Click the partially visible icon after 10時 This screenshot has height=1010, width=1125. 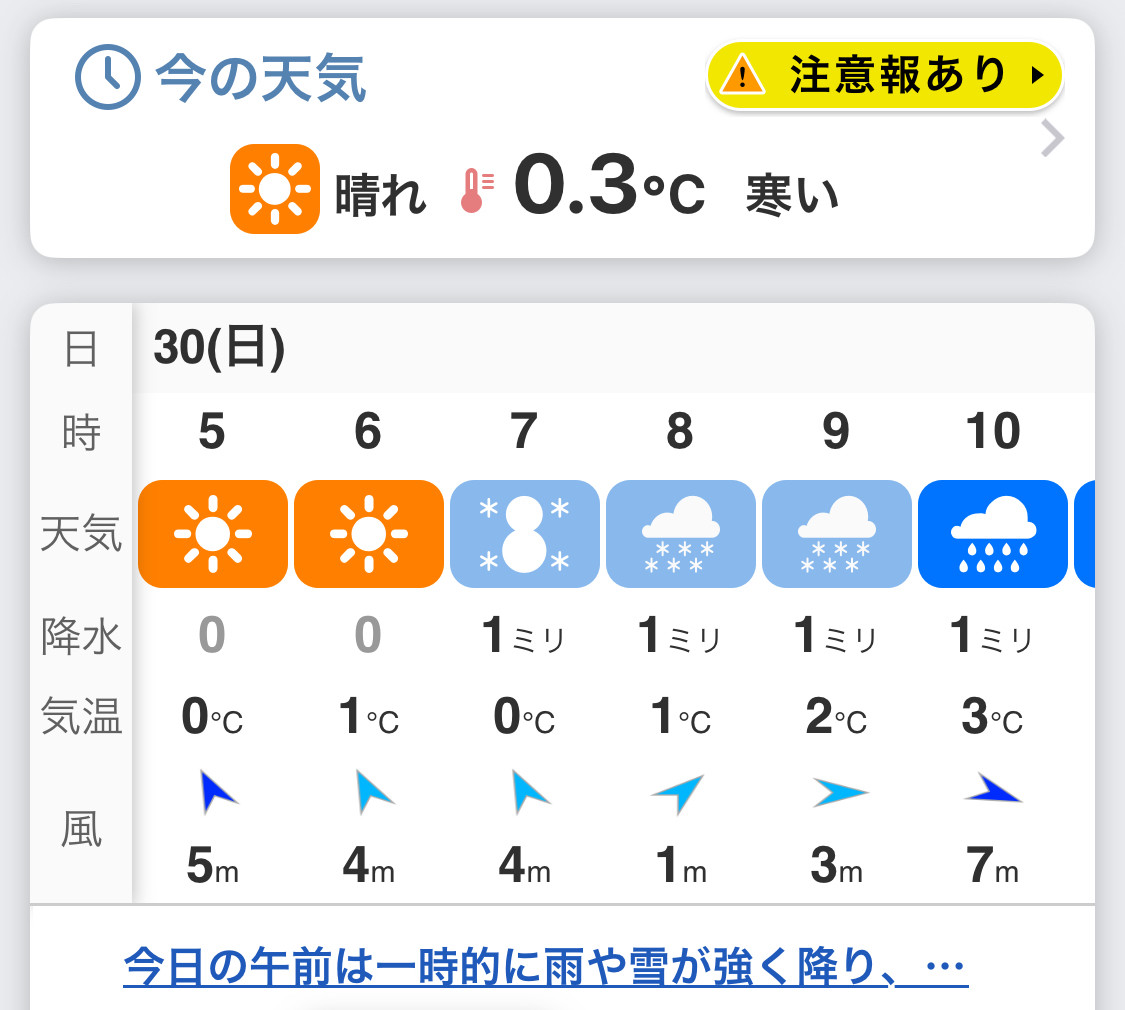click(1084, 534)
